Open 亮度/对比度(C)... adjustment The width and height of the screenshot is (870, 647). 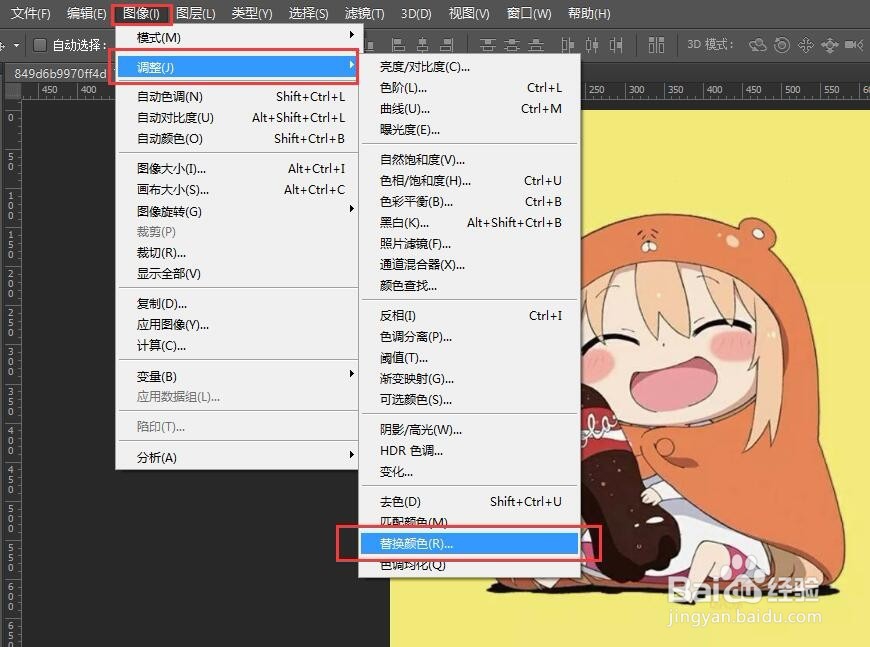click(469, 67)
